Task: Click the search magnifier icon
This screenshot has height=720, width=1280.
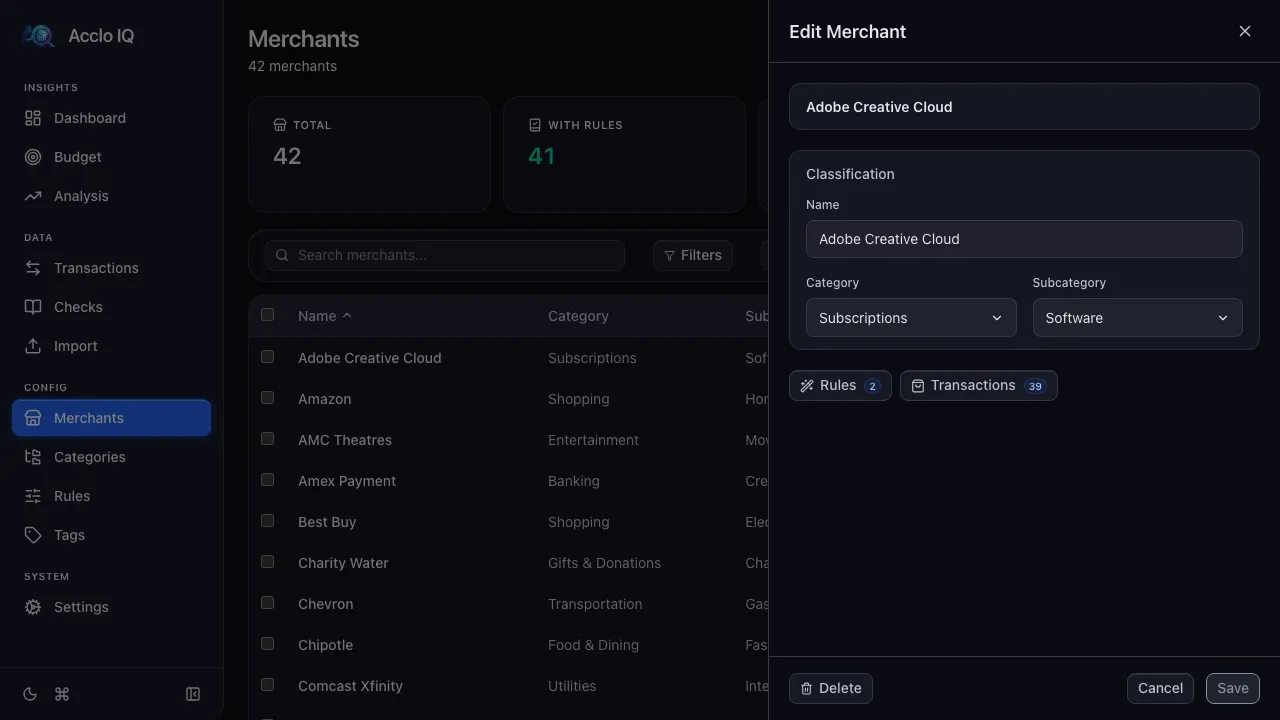Action: (x=282, y=255)
